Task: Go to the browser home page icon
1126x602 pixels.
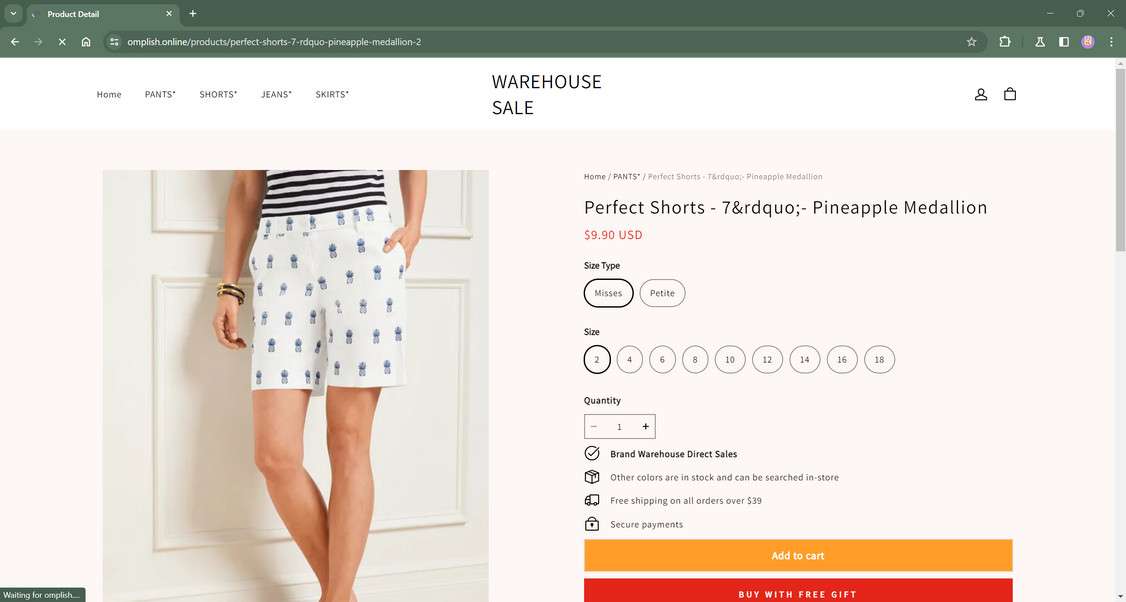Action: (x=86, y=42)
